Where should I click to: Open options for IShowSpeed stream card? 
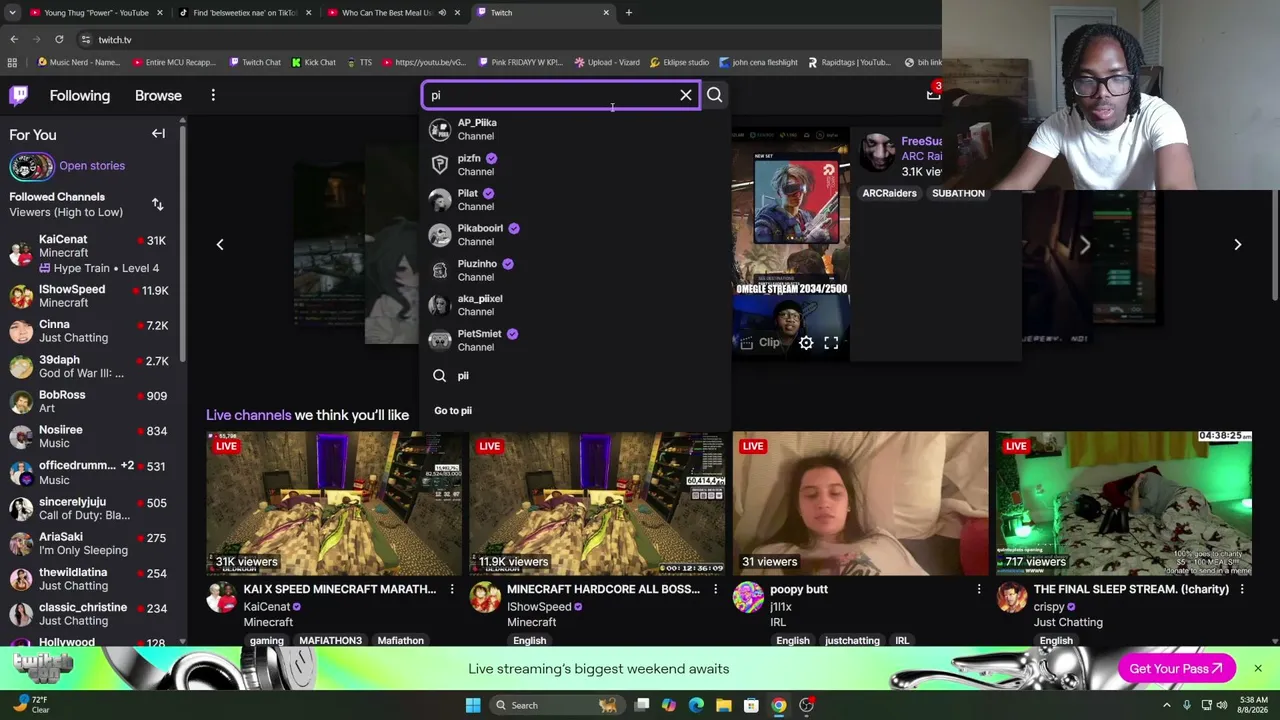tap(715, 590)
